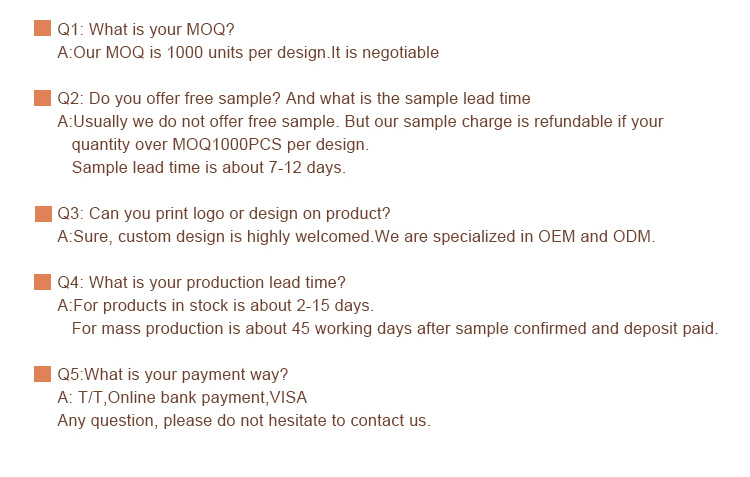The width and height of the screenshot is (750, 477).
Task: Click the orange square bullet beside Q5
Action: click(x=43, y=374)
